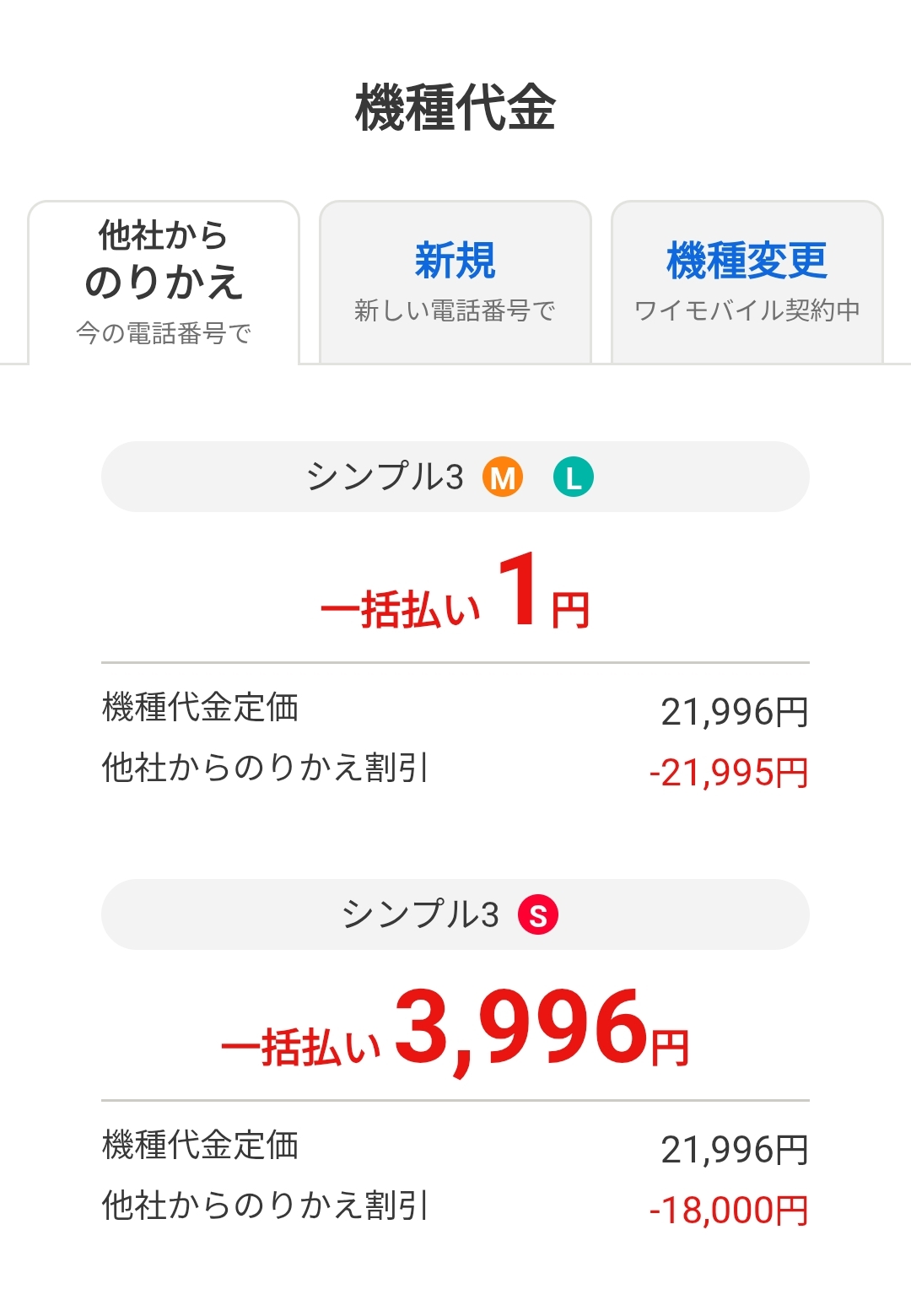Click the 機種代金 page heading

click(455, 108)
